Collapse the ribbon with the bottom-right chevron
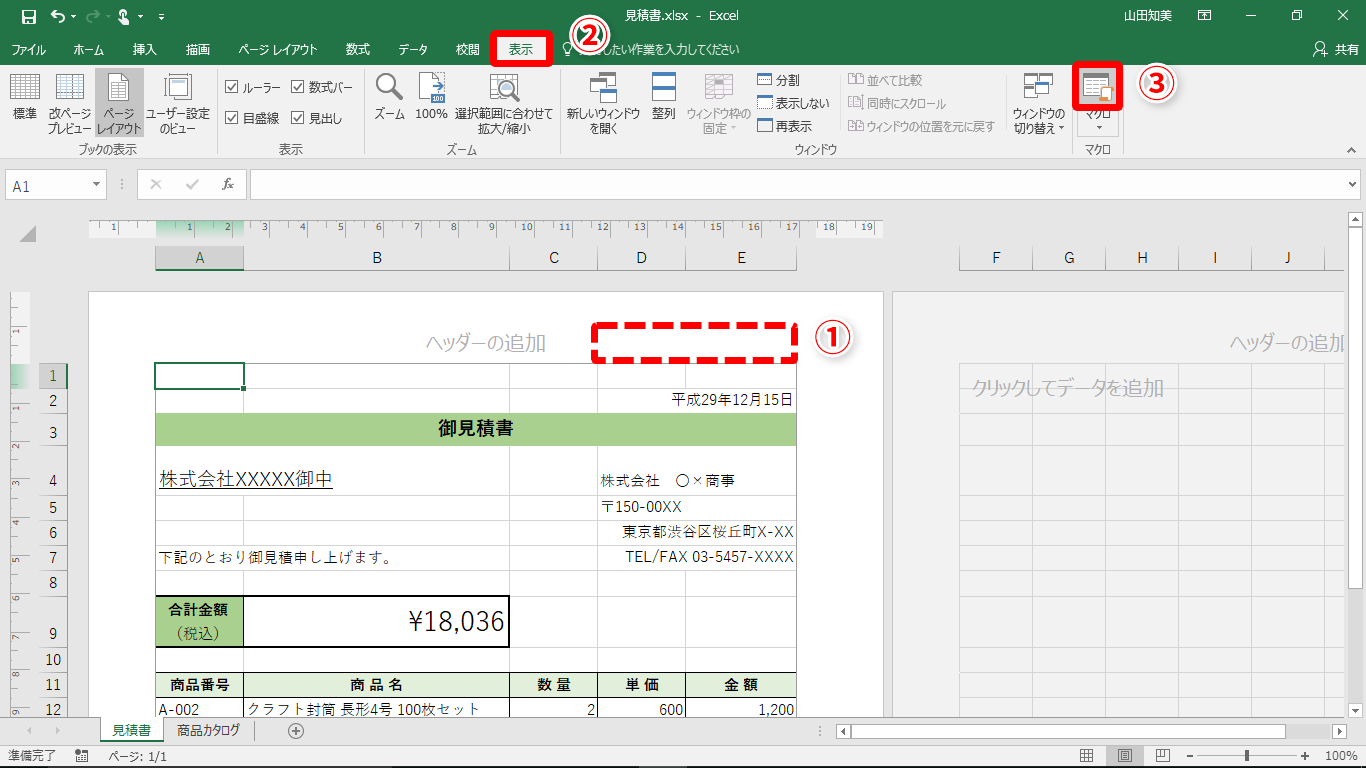Viewport: 1366px width, 768px height. (x=1352, y=150)
